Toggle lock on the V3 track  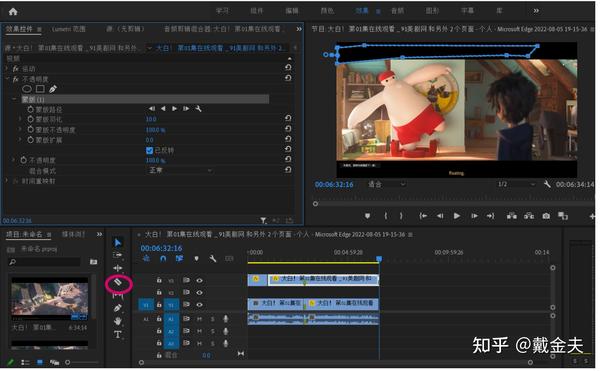coord(159,280)
